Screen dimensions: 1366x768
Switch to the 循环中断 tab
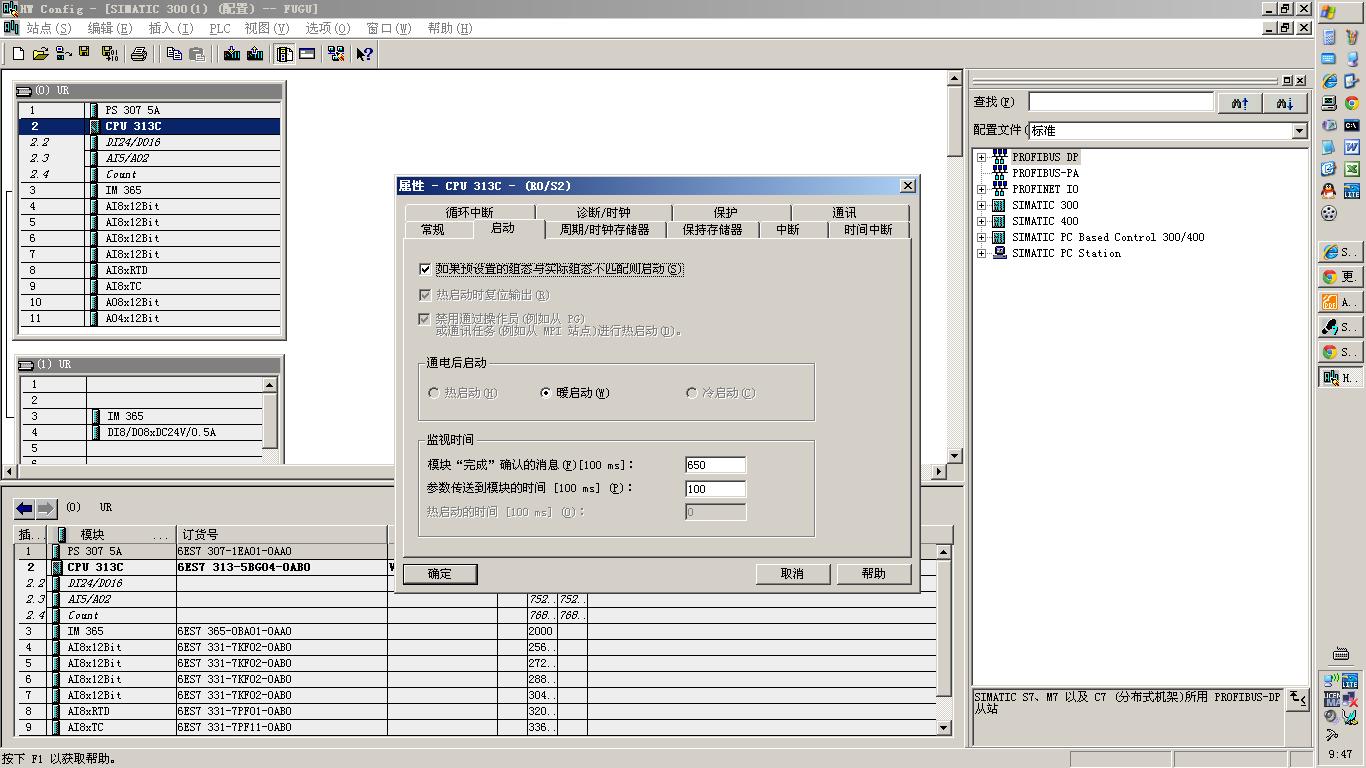[x=470, y=213]
